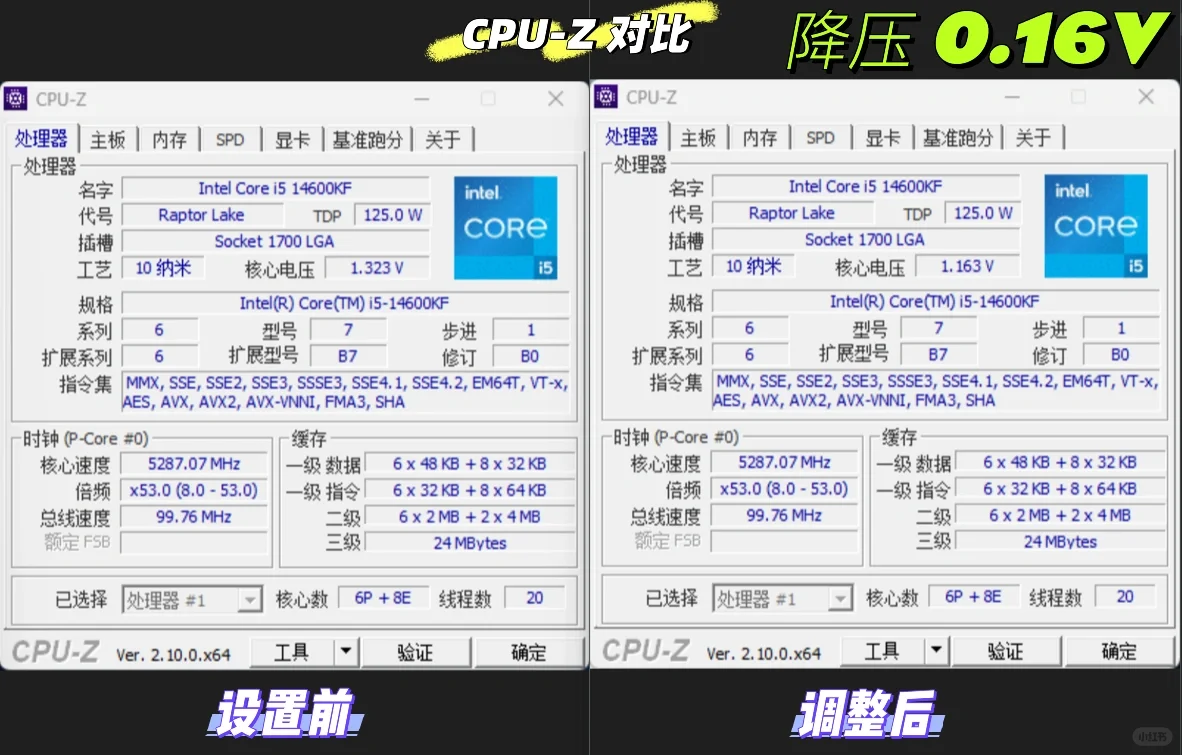1182x755 pixels.
Task: Click 125.0 W TDP value in left window
Action: click(x=392, y=215)
